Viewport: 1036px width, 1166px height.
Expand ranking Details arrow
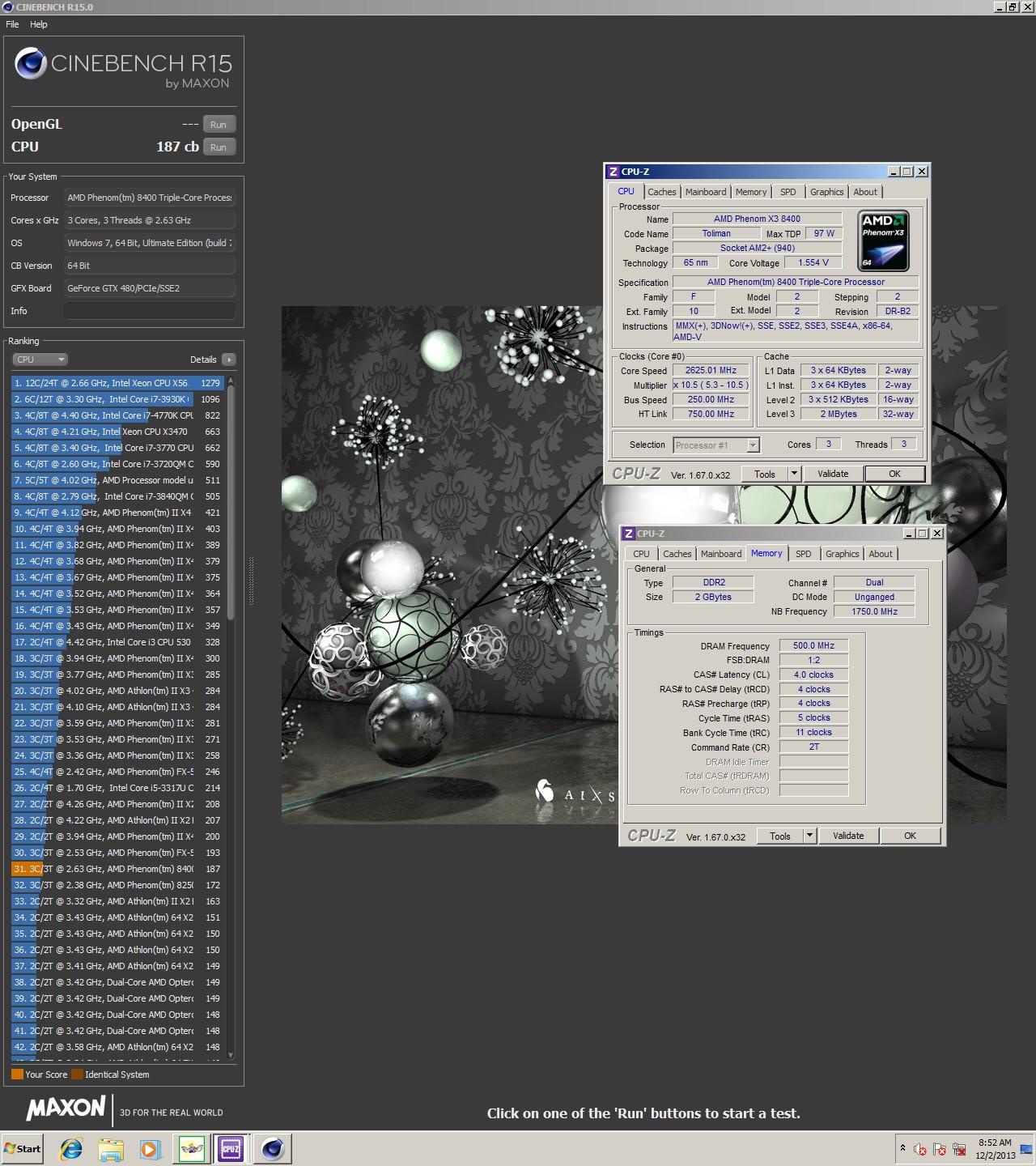click(228, 360)
